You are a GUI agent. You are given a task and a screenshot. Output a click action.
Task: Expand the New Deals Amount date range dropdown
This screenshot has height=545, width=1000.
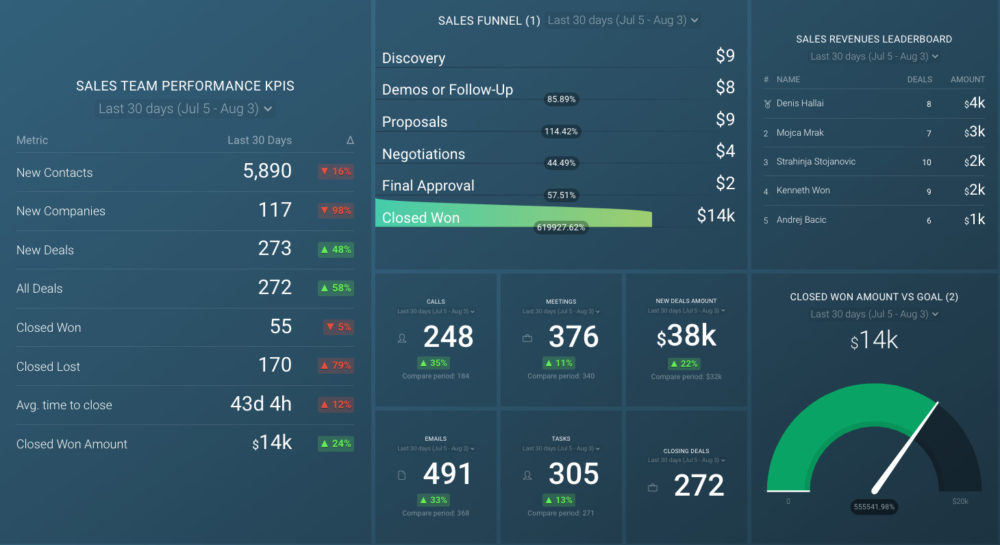coord(687,312)
